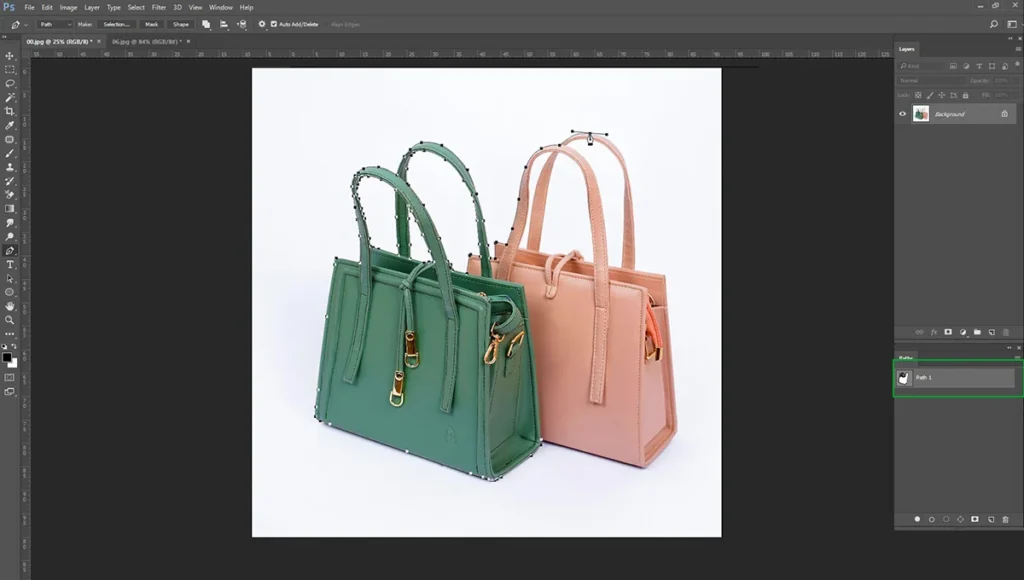Switch to the 06.jpg document tab
This screenshot has height=580, width=1024.
[146, 42]
